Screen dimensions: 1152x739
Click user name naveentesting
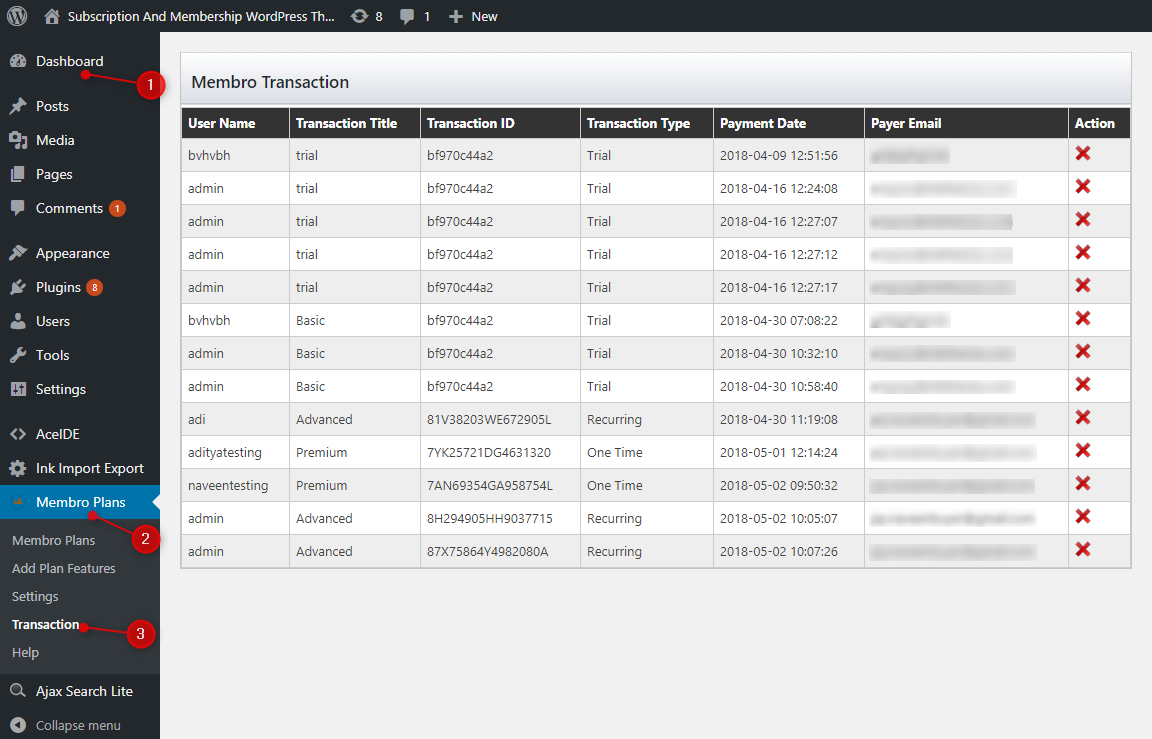pyautogui.click(x=228, y=486)
